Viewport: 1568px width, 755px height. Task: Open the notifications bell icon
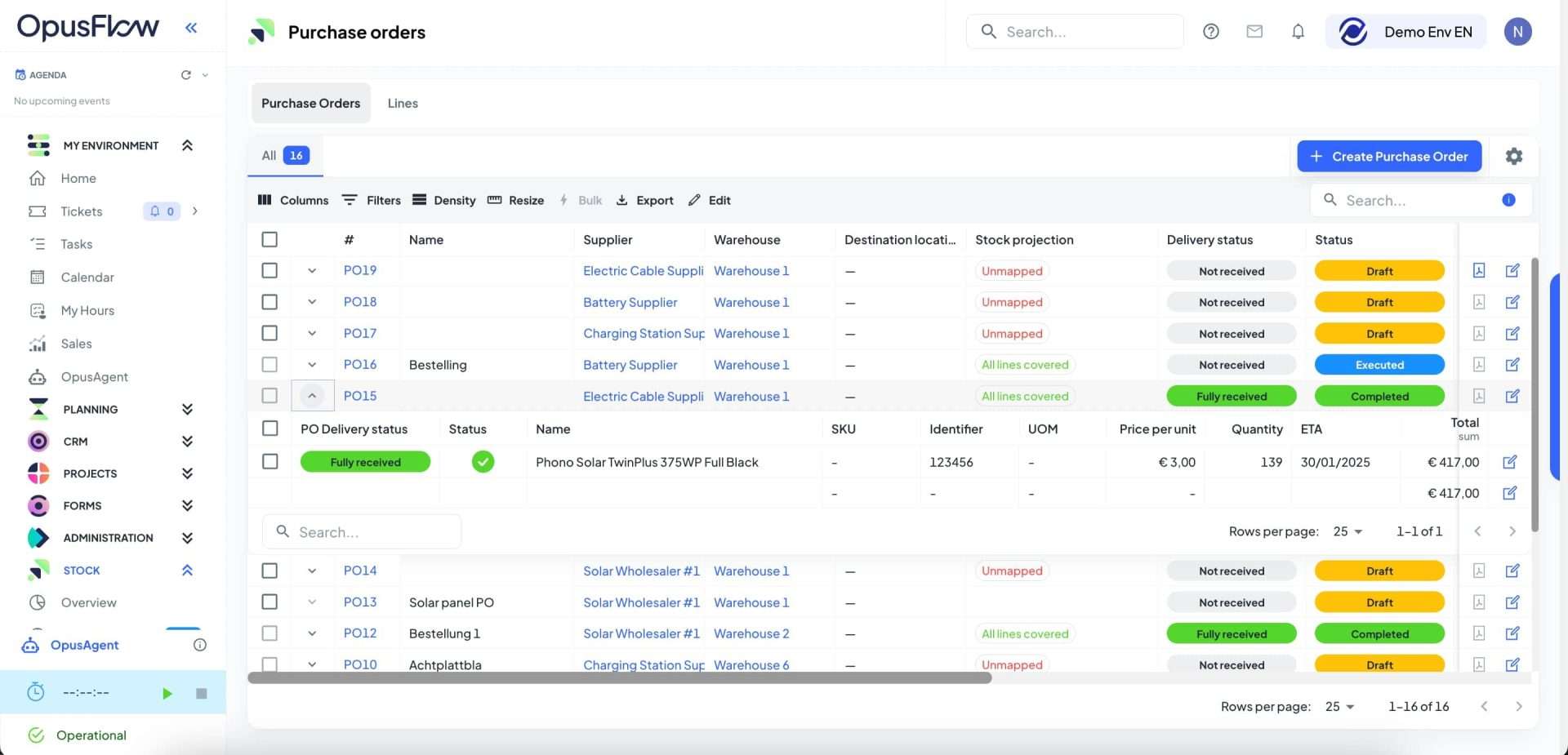click(x=1298, y=32)
